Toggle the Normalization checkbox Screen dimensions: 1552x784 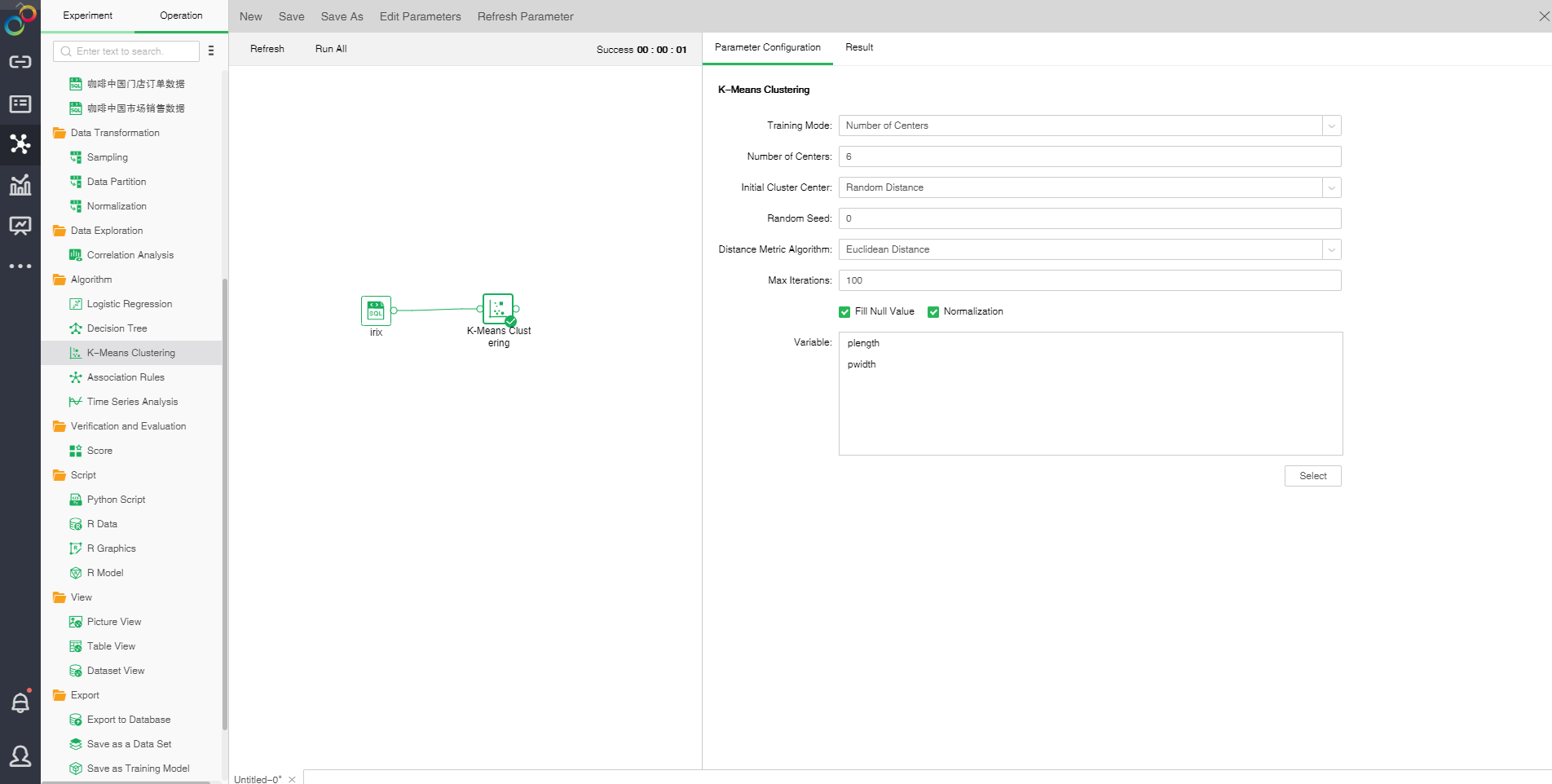coord(933,312)
